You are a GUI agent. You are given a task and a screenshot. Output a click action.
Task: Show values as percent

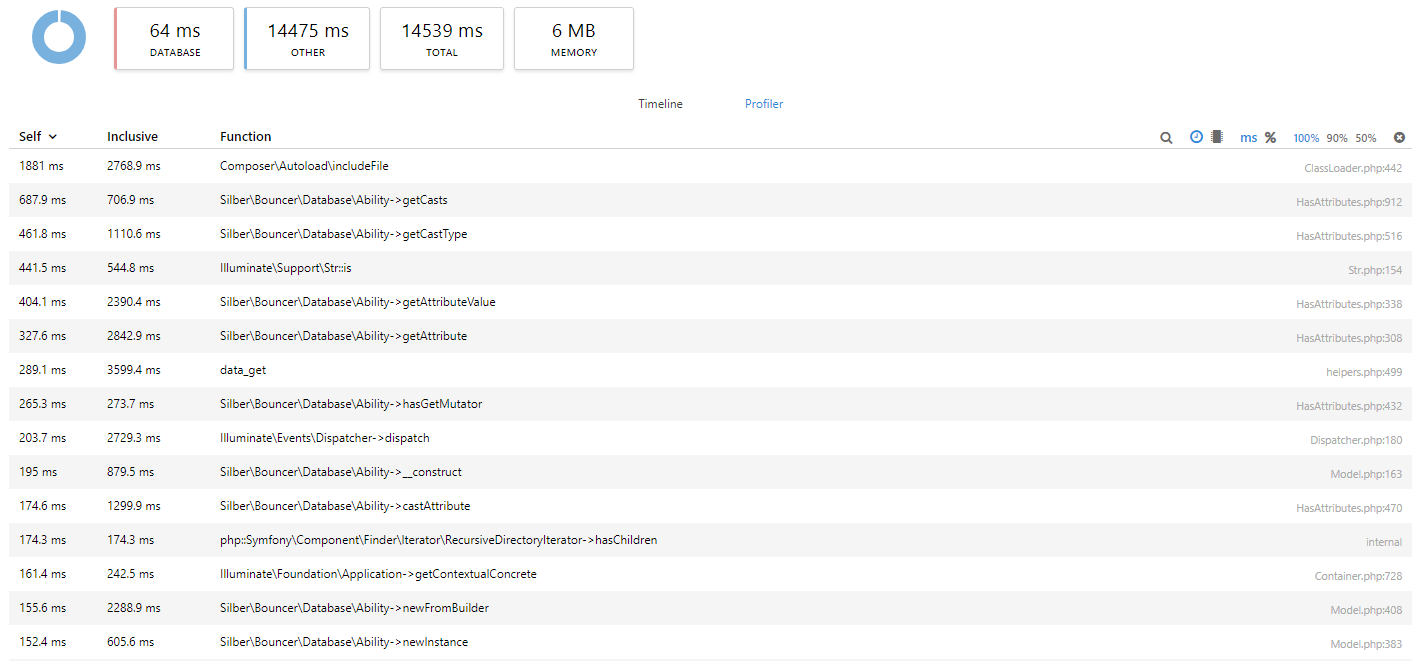click(1270, 138)
